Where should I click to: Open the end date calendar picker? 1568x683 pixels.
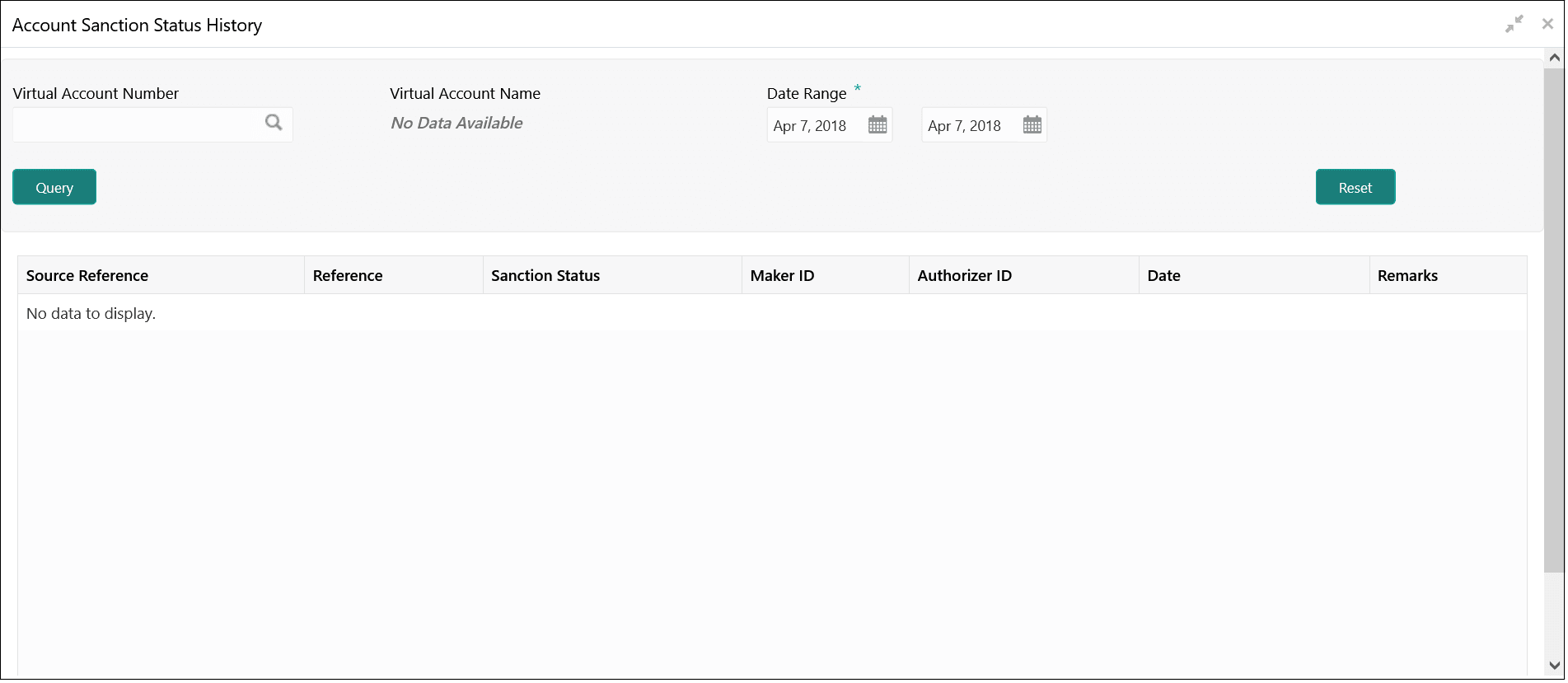pos(1032,125)
